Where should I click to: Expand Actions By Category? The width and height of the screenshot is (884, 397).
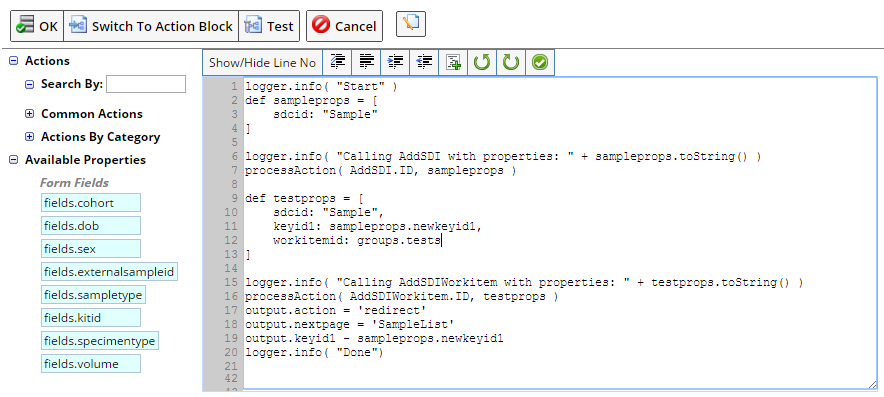[29, 137]
